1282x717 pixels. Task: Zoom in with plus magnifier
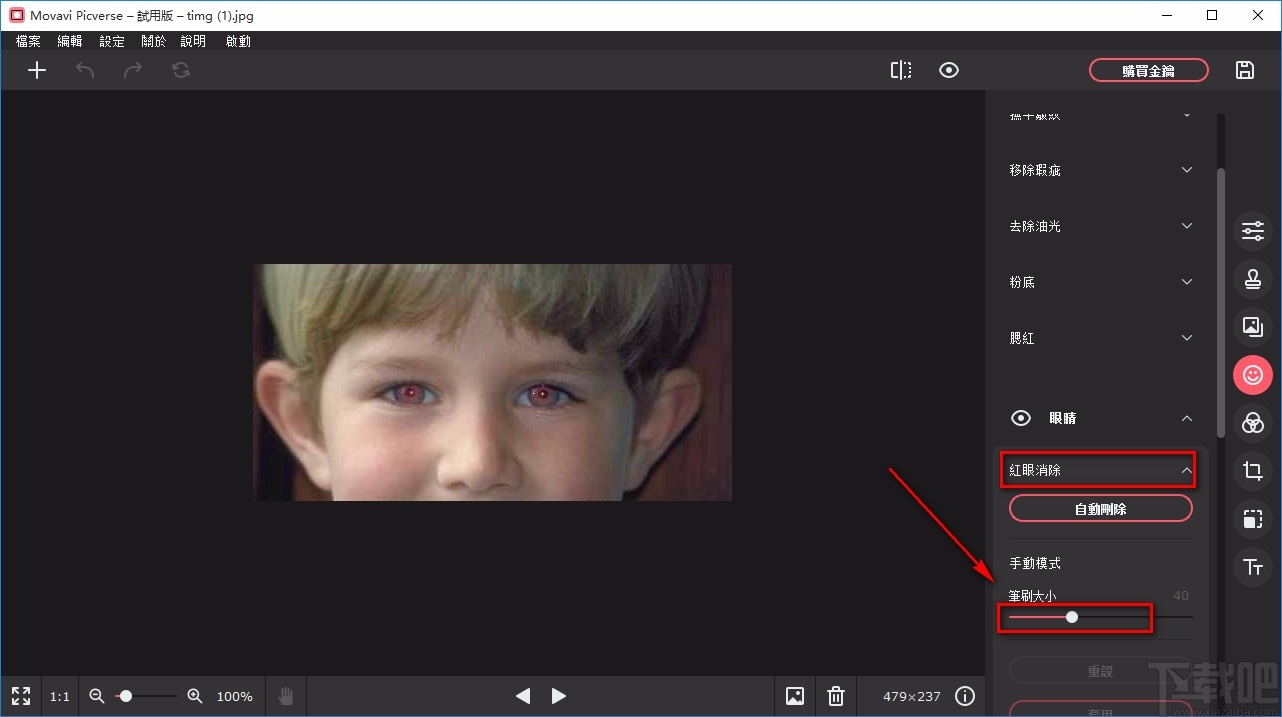(x=195, y=696)
